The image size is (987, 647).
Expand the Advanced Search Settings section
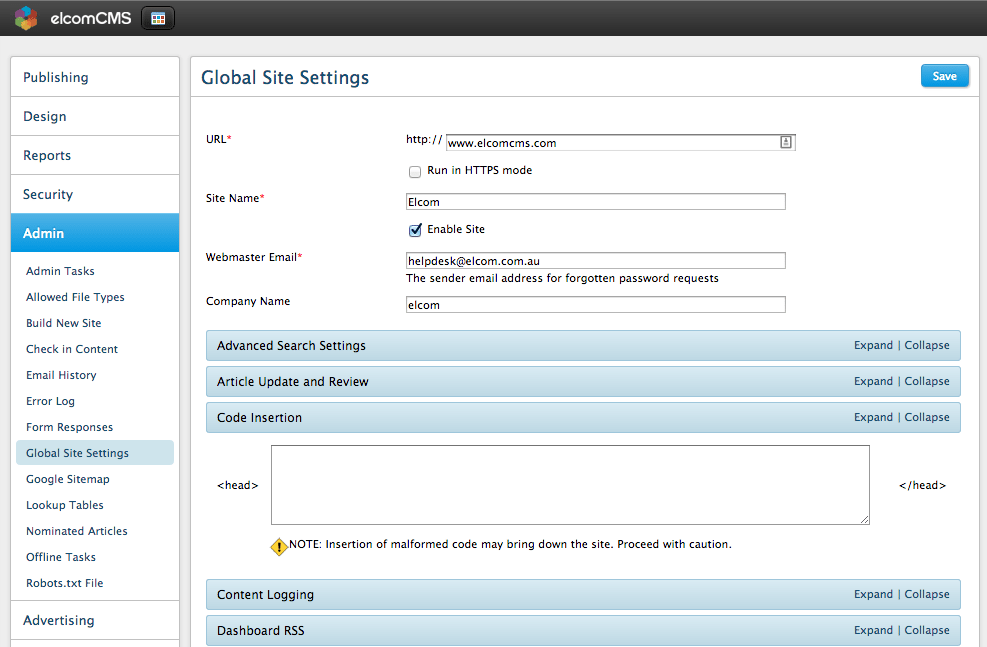pyautogui.click(x=872, y=345)
